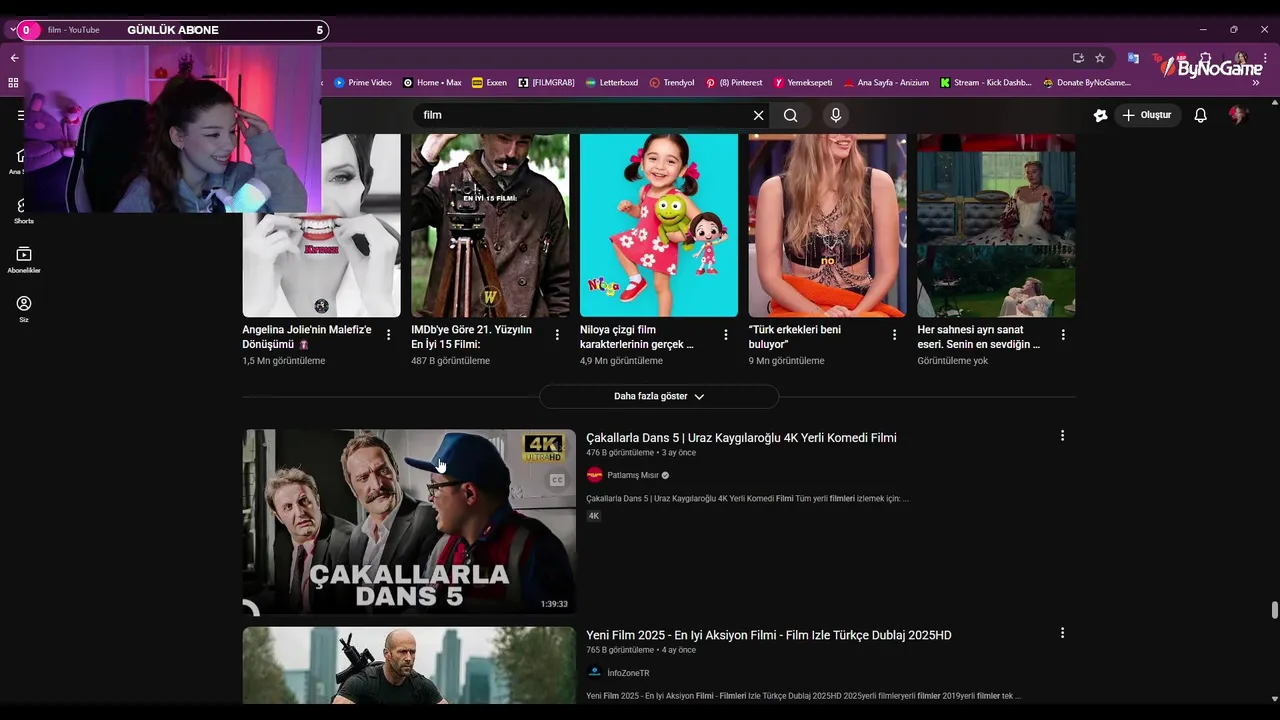Click Niloya çizgi film karakterlerinin title

637,337
